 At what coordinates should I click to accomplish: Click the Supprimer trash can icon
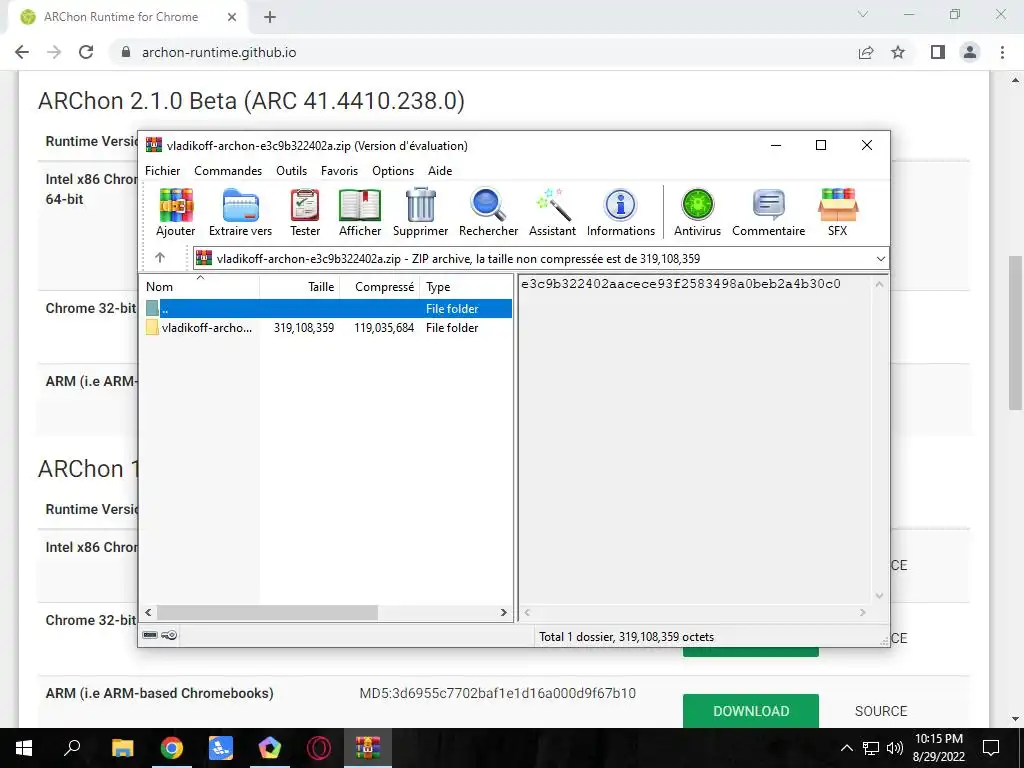tap(421, 212)
